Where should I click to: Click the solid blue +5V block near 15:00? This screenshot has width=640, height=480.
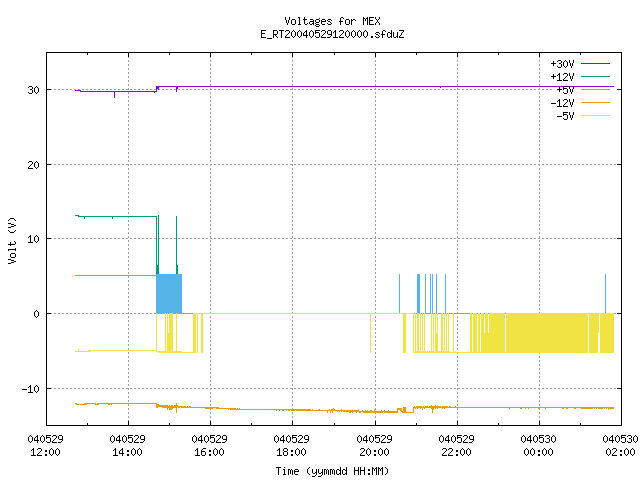click(169, 294)
